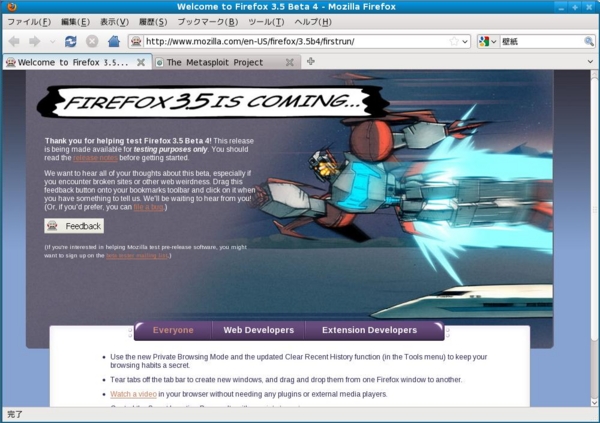Click the Firefox 3.5 is coming banner
The height and width of the screenshot is (423, 600).
point(213,101)
